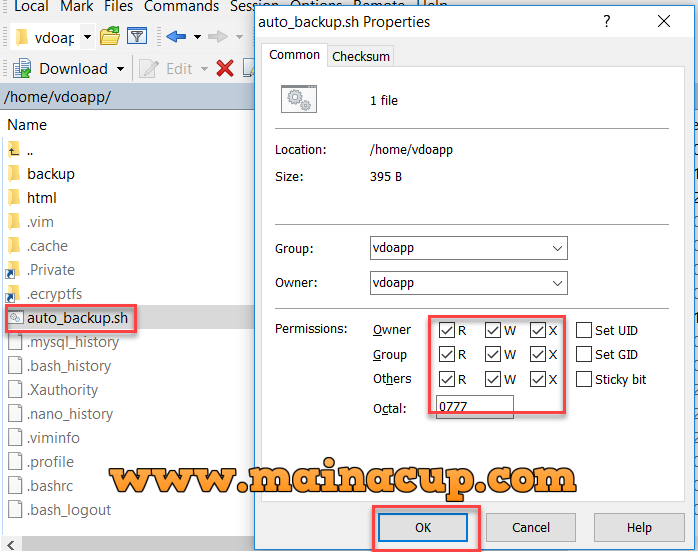Toggle Owner read (R) permission checkbox
Image resolution: width=698 pixels, height=552 pixels.
pos(446,330)
